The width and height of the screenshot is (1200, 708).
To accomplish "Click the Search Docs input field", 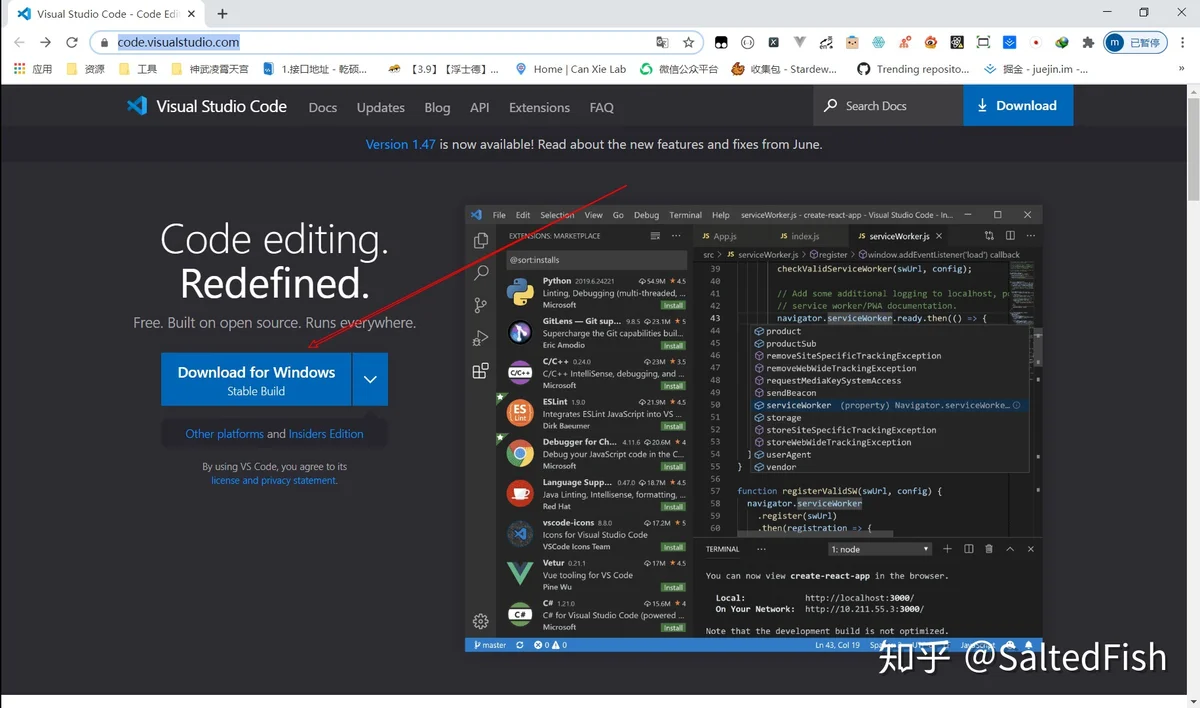I will pos(888,106).
